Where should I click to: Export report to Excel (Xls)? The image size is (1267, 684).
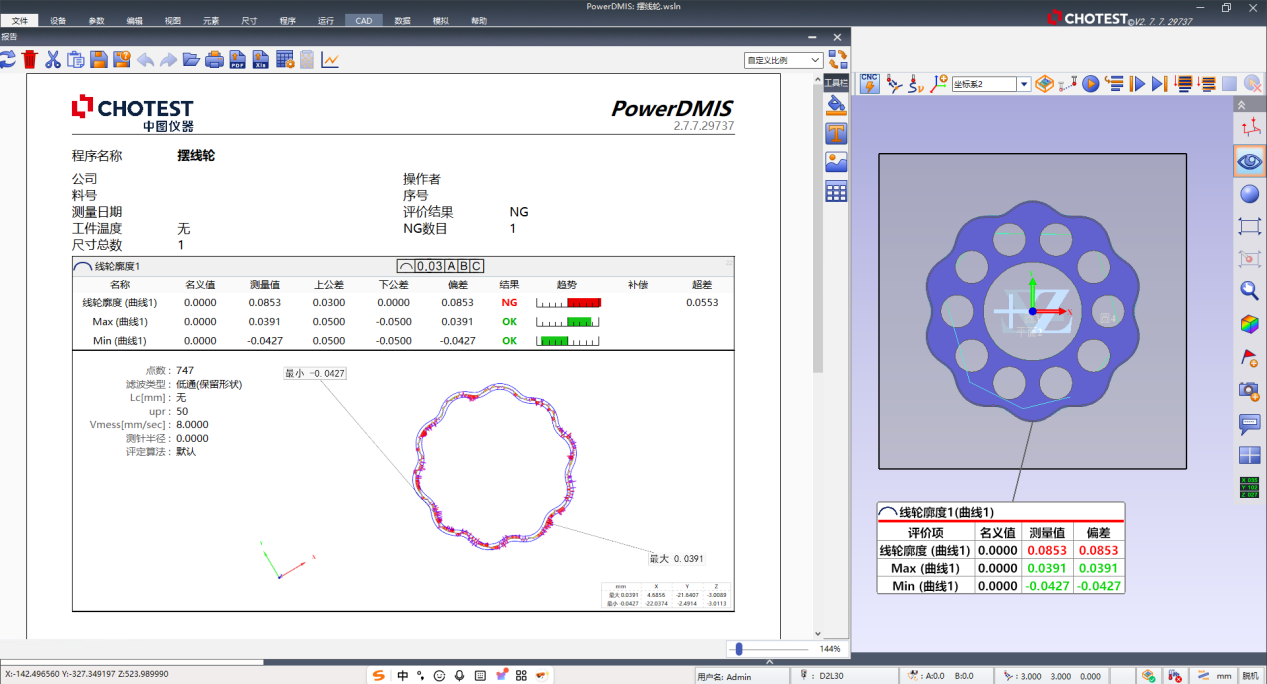point(261,60)
